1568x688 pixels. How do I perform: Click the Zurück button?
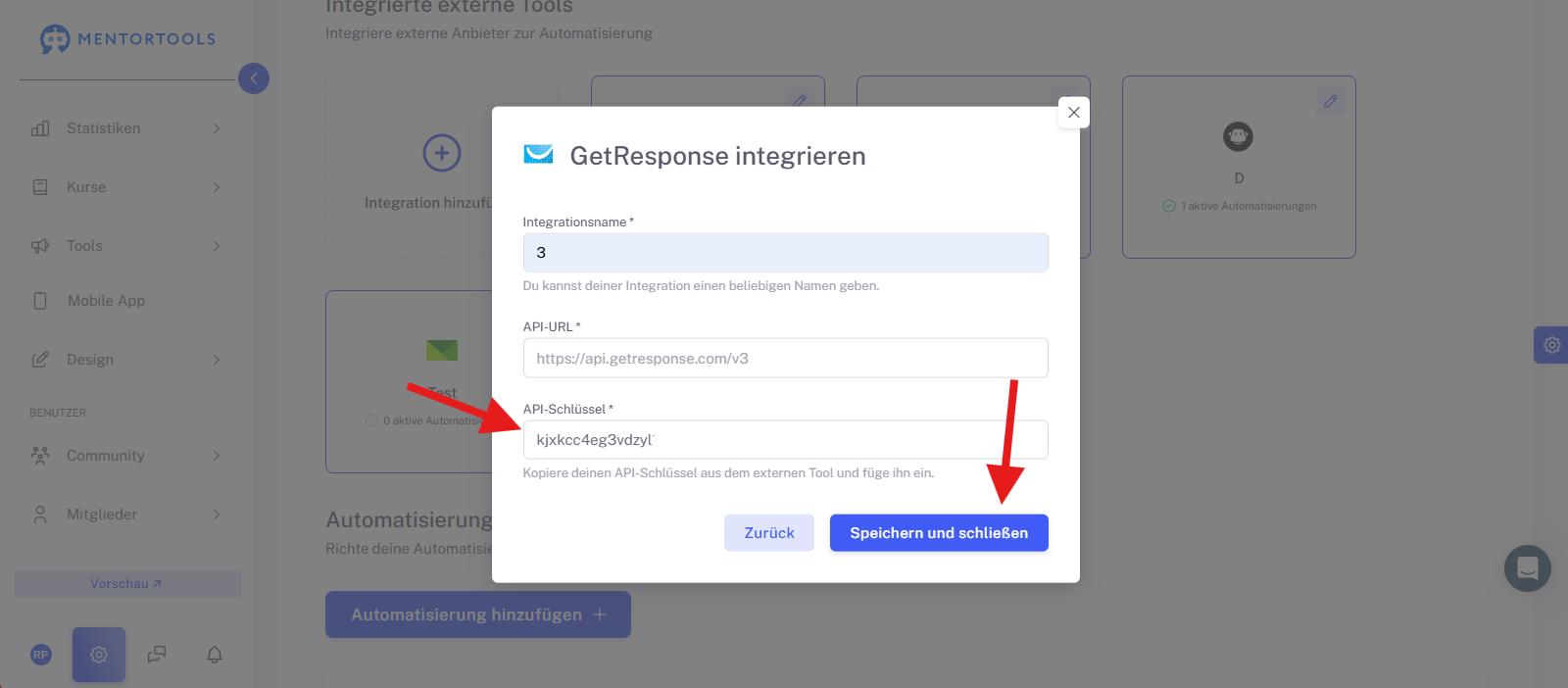click(x=769, y=533)
